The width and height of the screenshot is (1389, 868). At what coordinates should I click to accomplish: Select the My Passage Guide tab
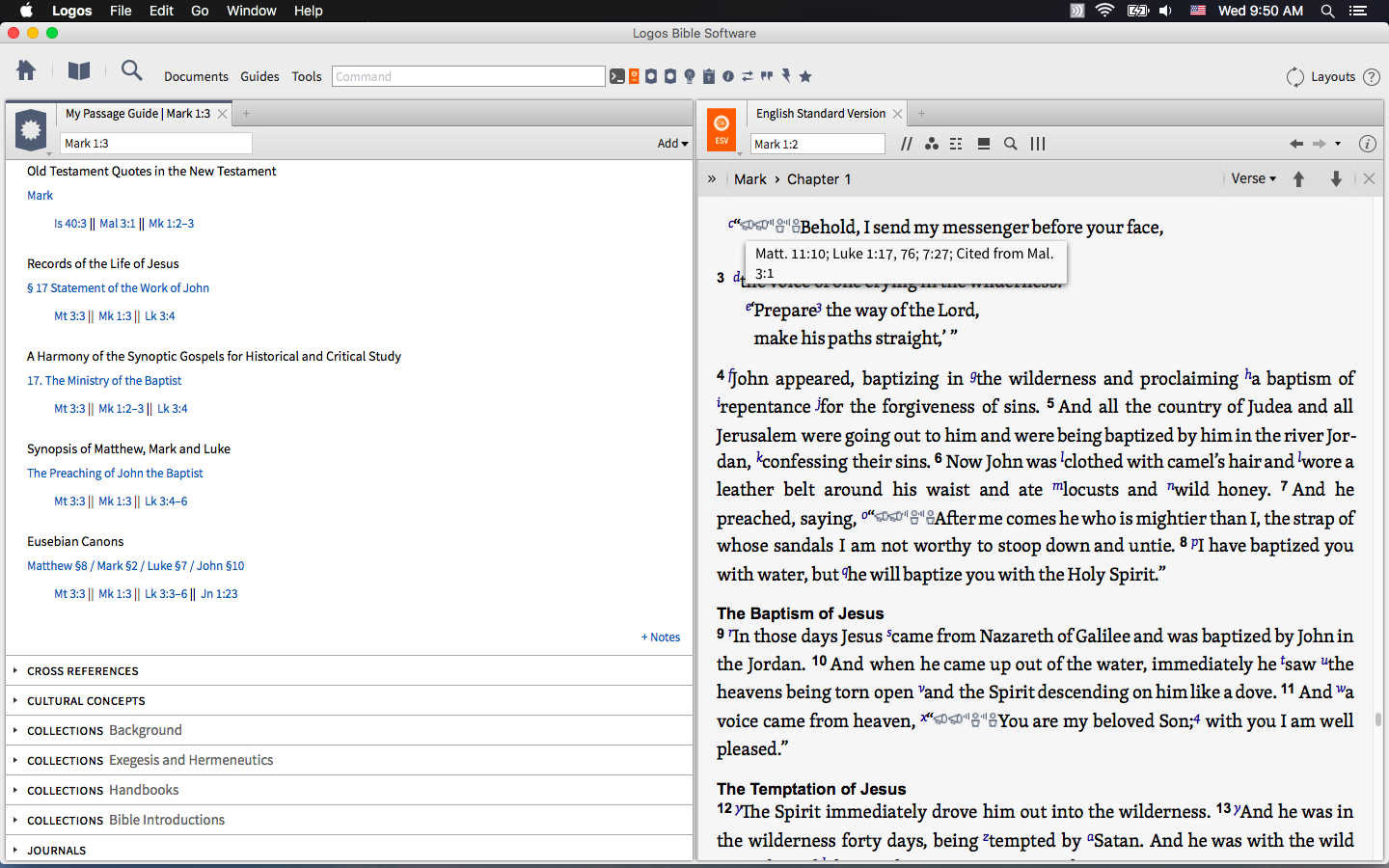point(138,113)
